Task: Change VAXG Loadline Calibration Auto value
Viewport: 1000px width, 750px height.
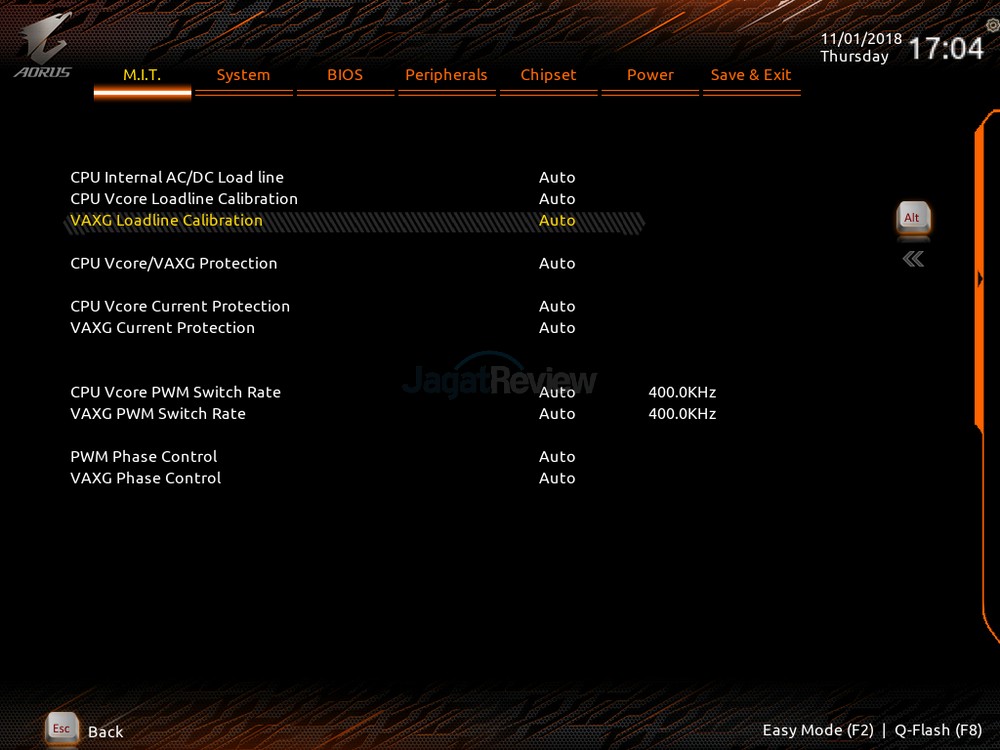Action: pyautogui.click(x=557, y=220)
